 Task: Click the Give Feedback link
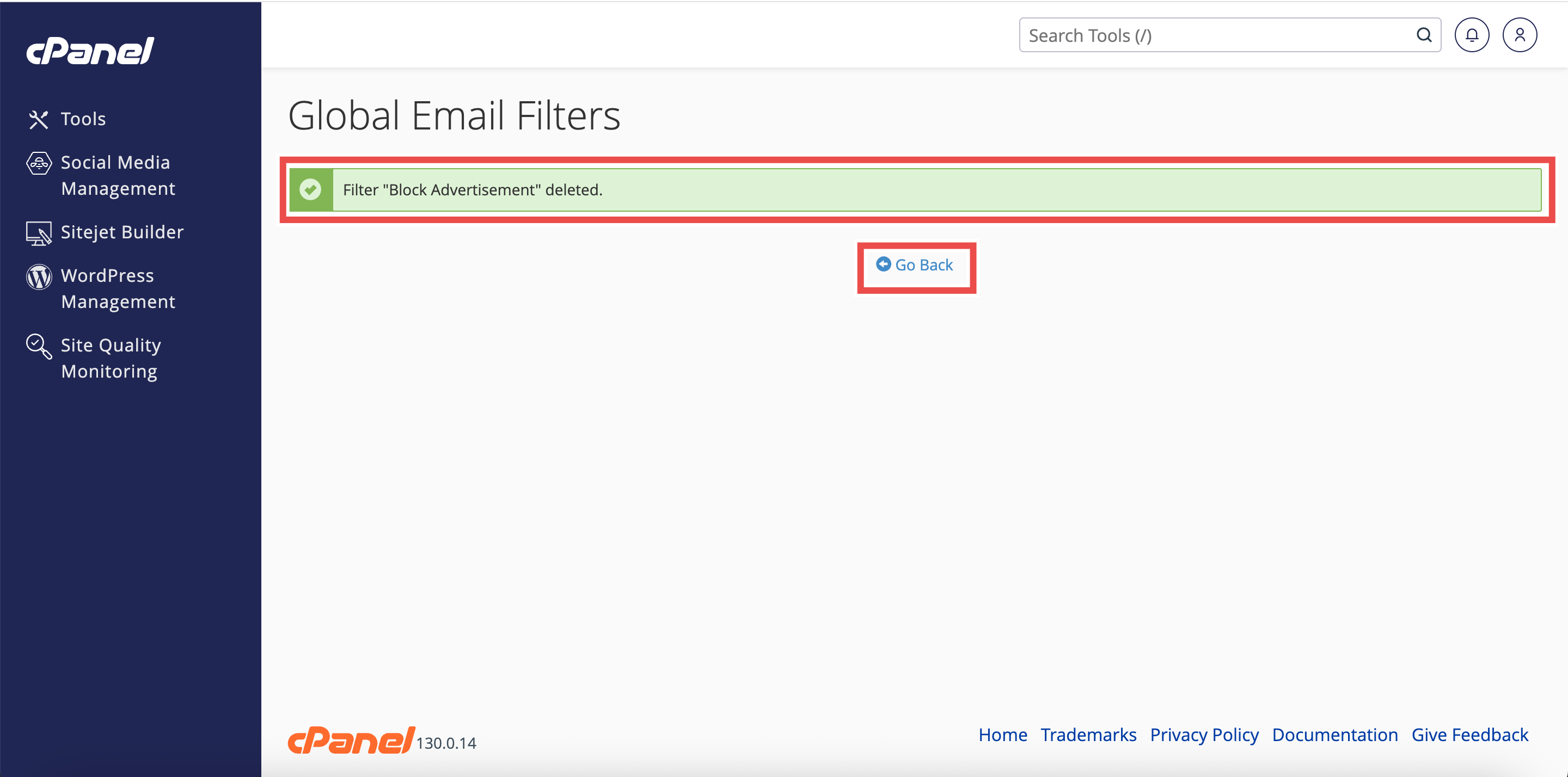click(1469, 735)
